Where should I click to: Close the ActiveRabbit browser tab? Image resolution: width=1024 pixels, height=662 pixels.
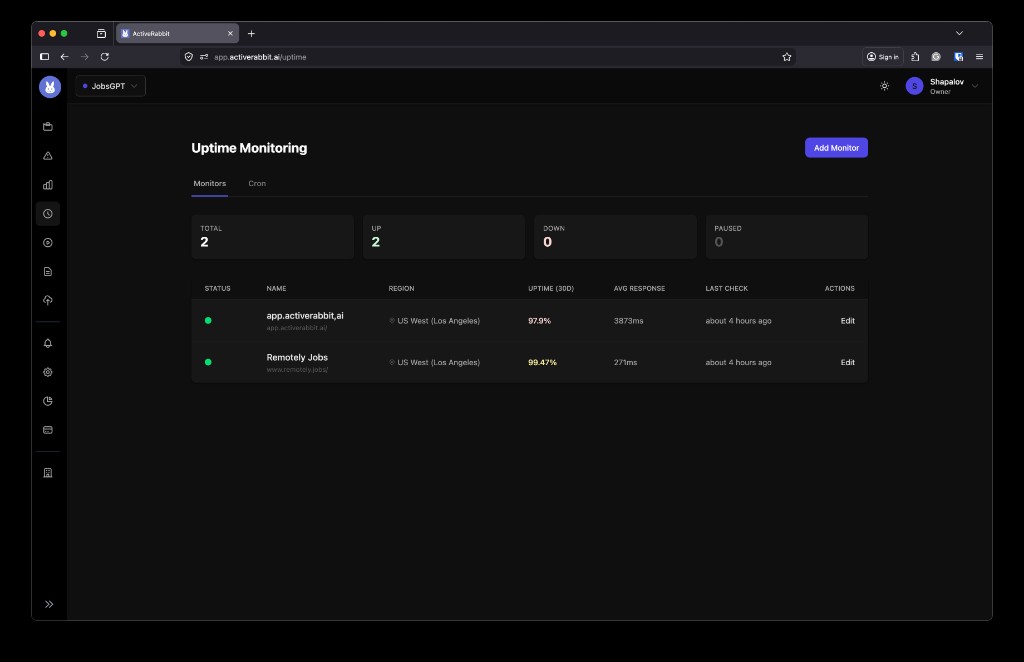(x=230, y=33)
